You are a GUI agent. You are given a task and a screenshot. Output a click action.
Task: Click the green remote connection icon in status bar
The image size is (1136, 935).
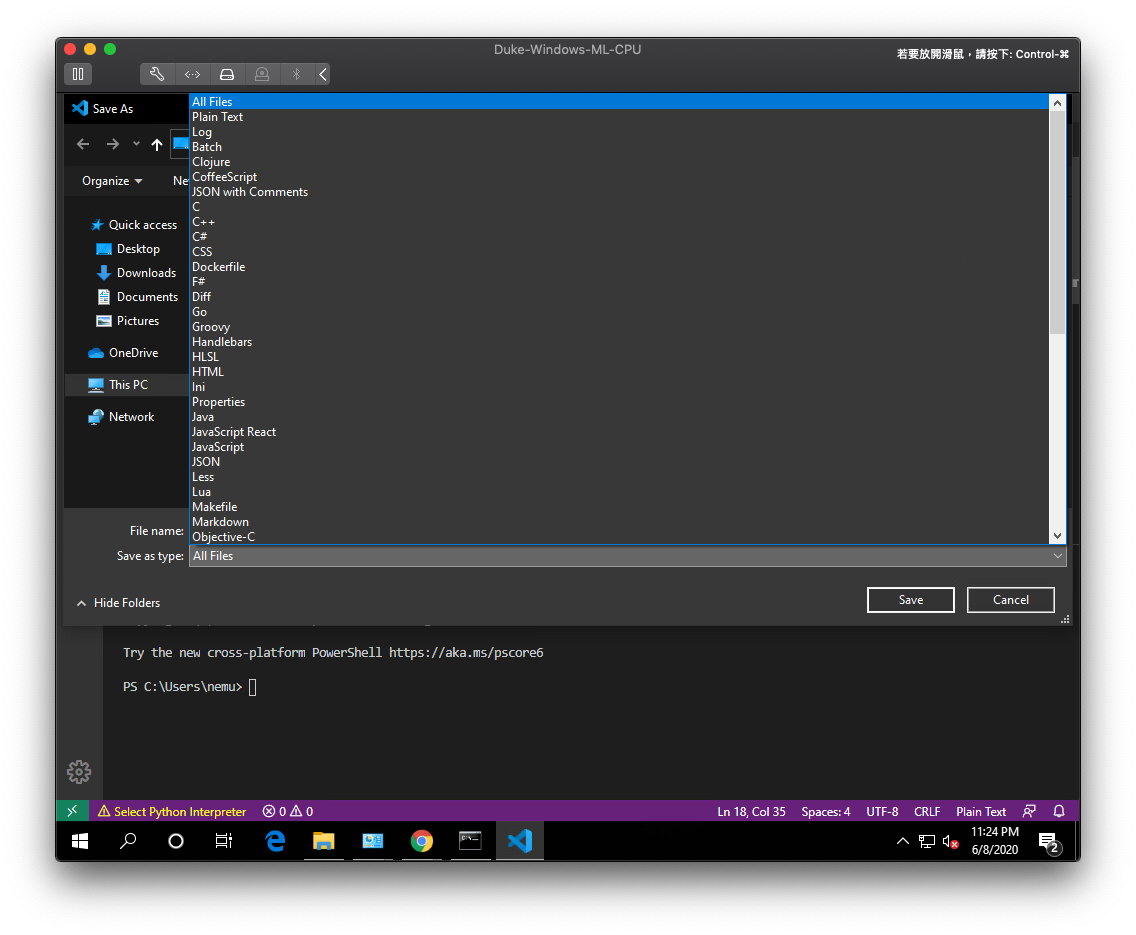coord(71,810)
